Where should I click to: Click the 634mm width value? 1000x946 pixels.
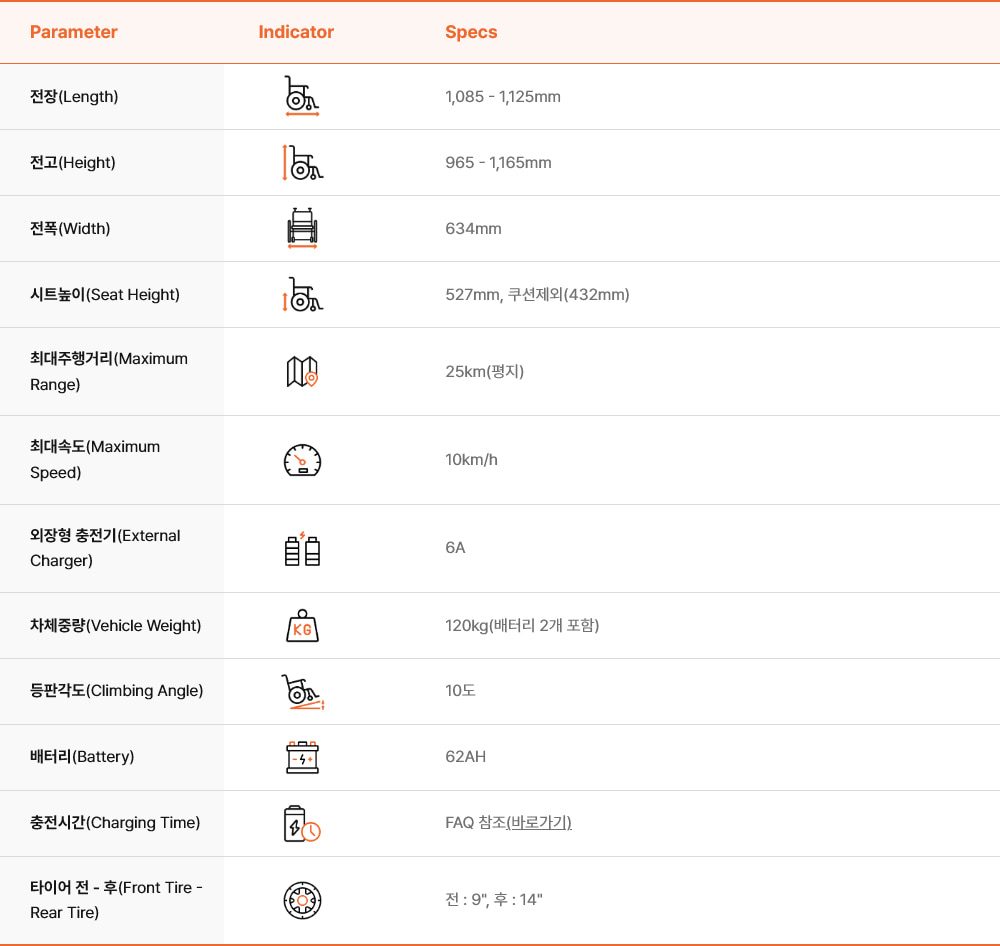[x=473, y=228]
